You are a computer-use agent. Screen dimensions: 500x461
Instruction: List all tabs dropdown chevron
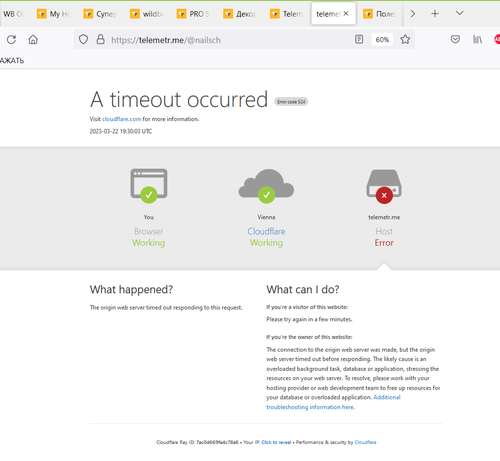(460, 13)
